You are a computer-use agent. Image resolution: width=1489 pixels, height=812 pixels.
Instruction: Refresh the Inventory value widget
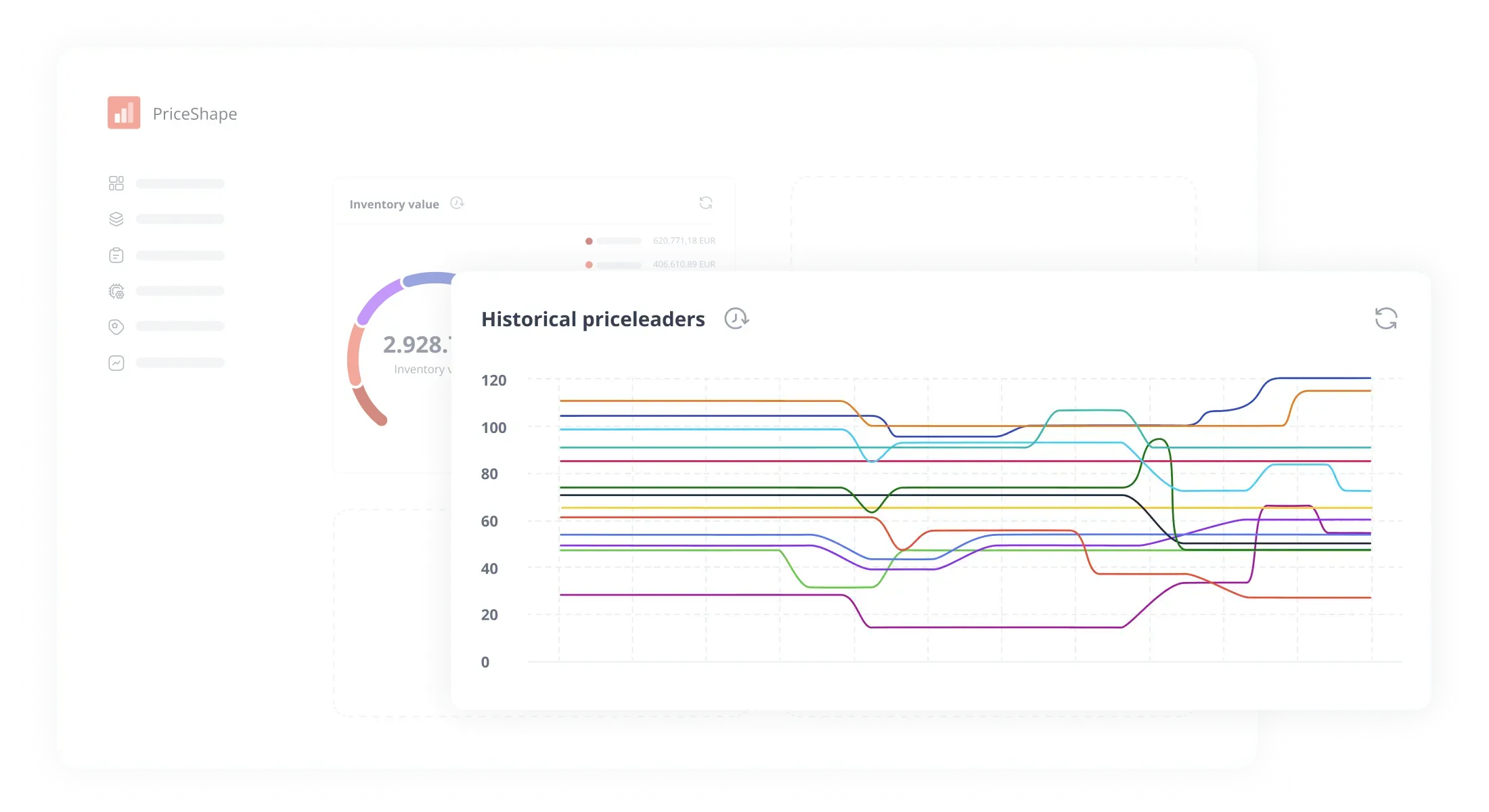coord(706,203)
